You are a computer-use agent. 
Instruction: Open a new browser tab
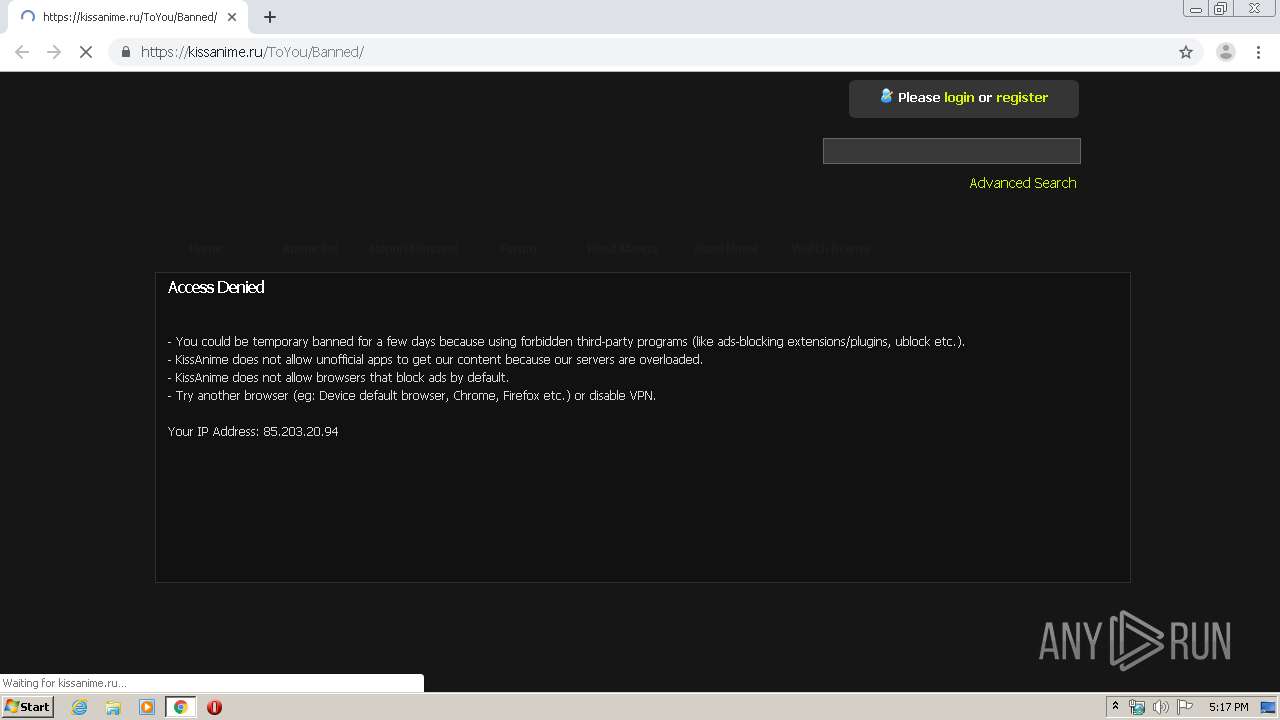pyautogui.click(x=270, y=17)
